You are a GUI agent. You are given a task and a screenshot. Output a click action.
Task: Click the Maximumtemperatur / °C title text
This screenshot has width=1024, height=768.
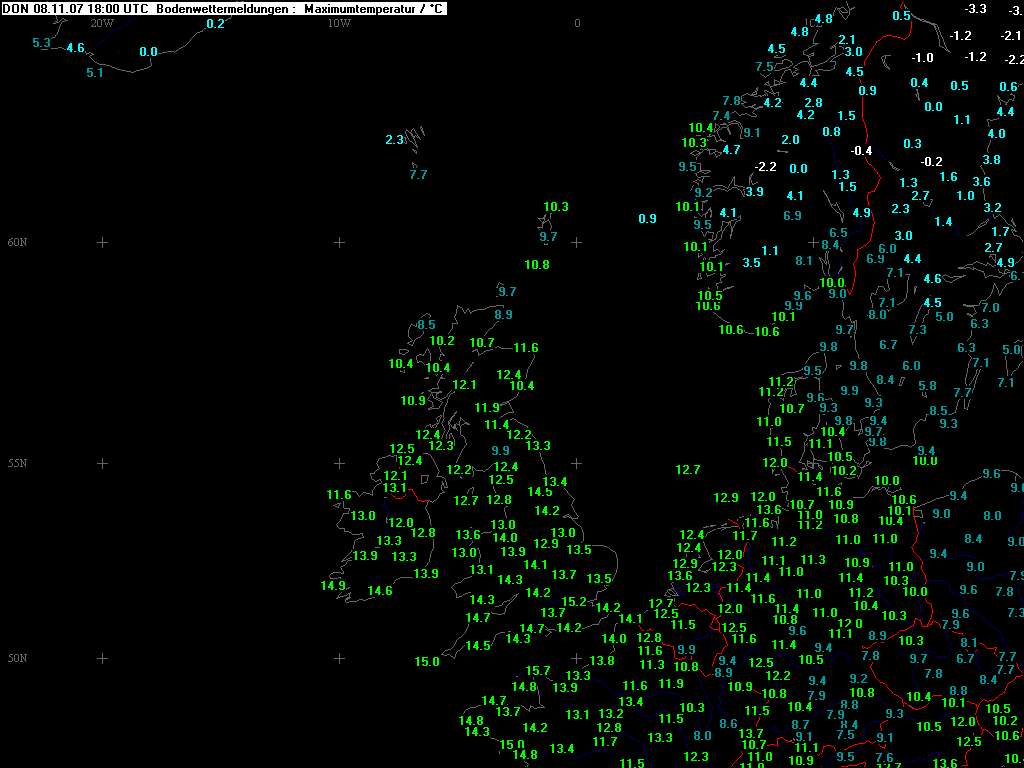375,9
